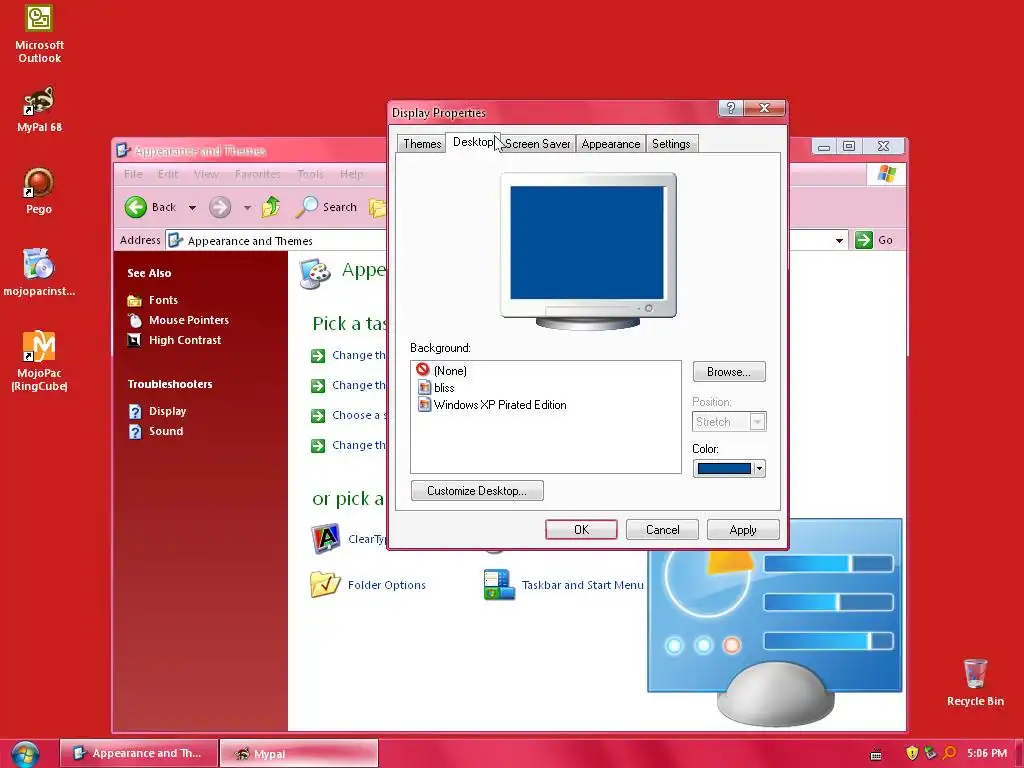
Task: Switch to the Desktop tab
Action: [473, 142]
